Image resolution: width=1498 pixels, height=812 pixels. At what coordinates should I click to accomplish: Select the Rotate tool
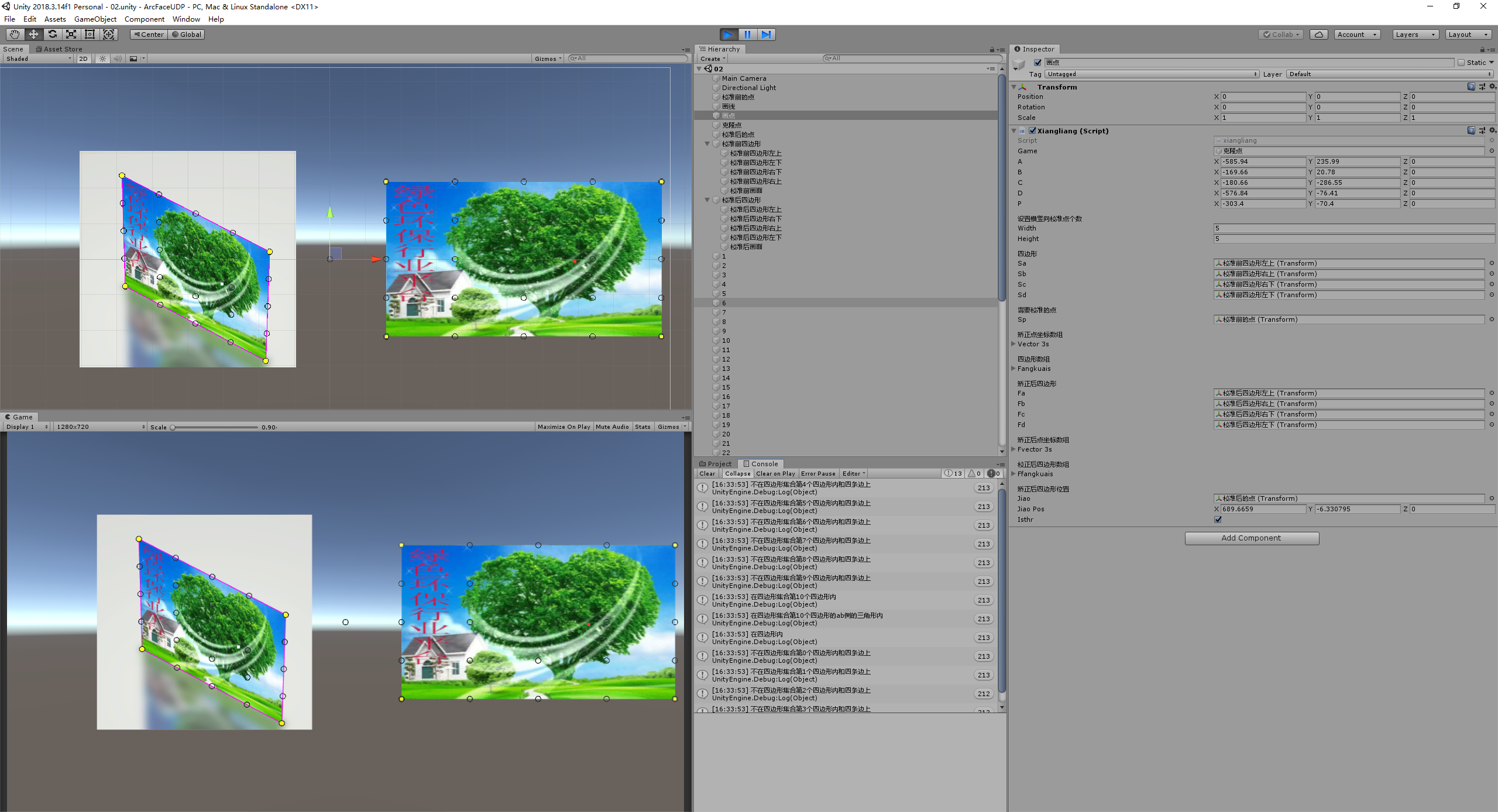pyautogui.click(x=52, y=35)
